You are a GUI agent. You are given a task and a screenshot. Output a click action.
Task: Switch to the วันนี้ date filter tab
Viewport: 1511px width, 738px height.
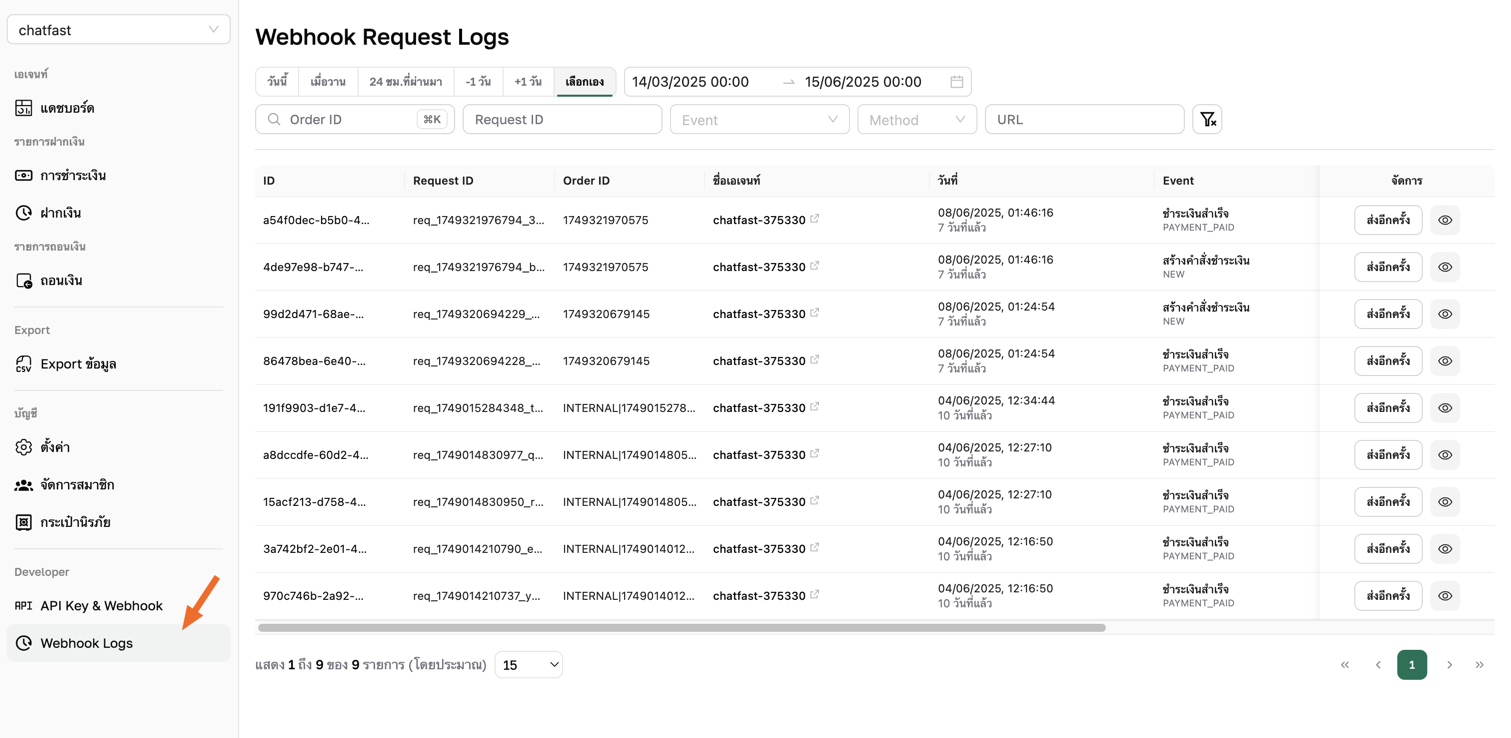point(276,81)
